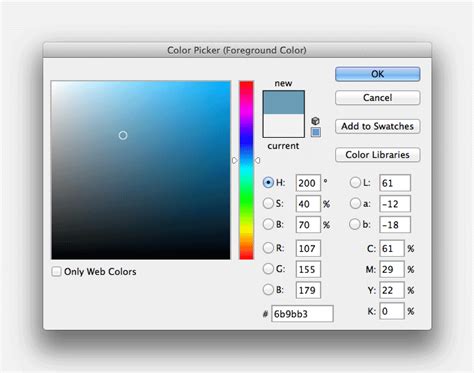474x373 pixels.
Task: Click the right hue slider arrow
Action: (x=257, y=160)
